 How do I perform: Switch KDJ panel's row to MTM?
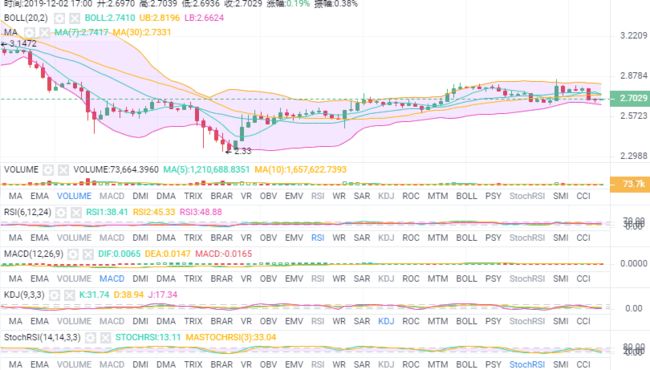pos(438,321)
